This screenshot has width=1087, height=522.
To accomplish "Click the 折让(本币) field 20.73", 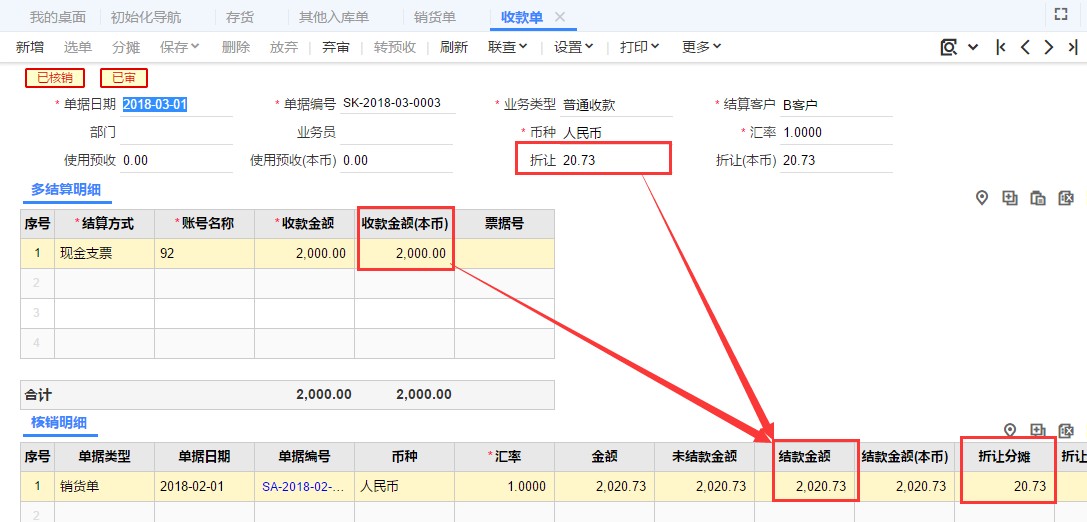I will tap(837, 160).
